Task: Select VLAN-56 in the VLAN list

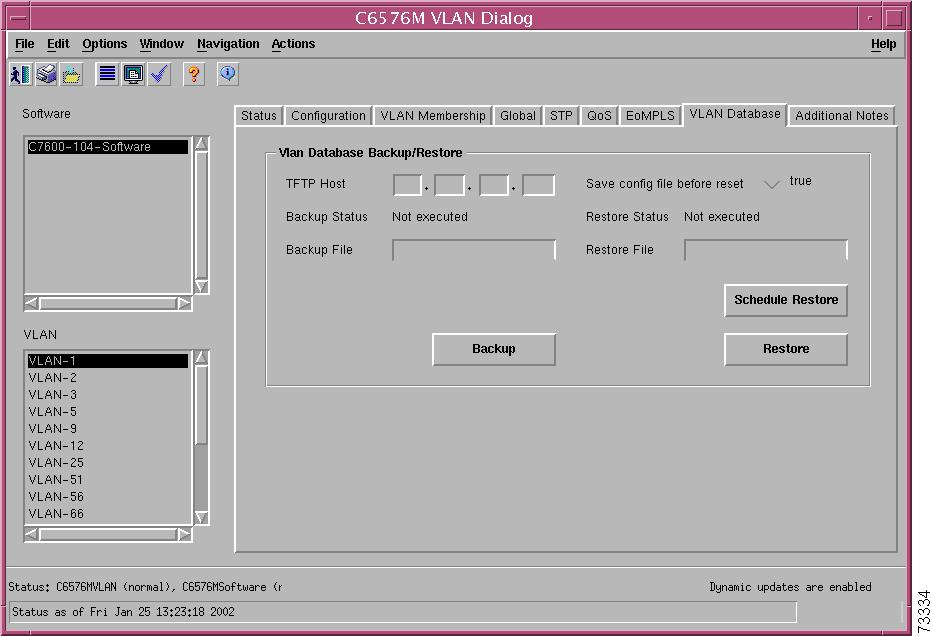Action: [108, 497]
